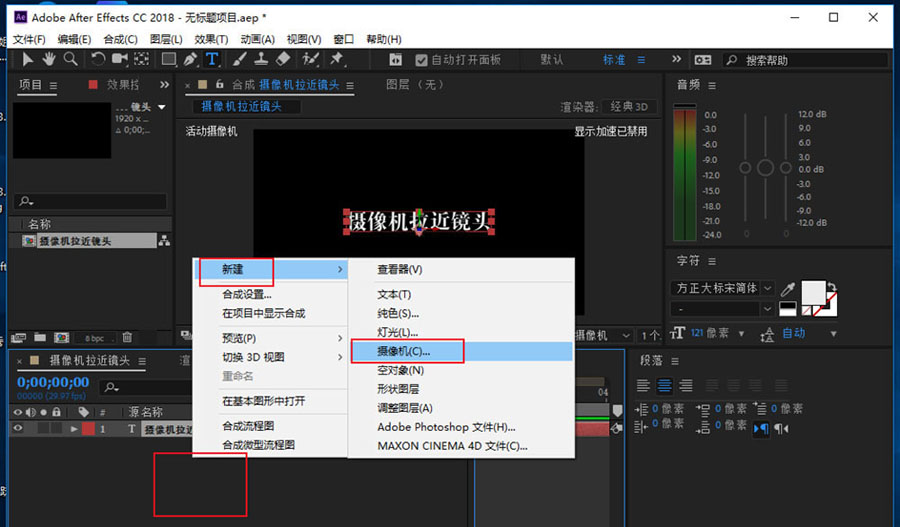This screenshot has width=900, height=527.
Task: Align paragraph text to left
Action: pos(645,386)
